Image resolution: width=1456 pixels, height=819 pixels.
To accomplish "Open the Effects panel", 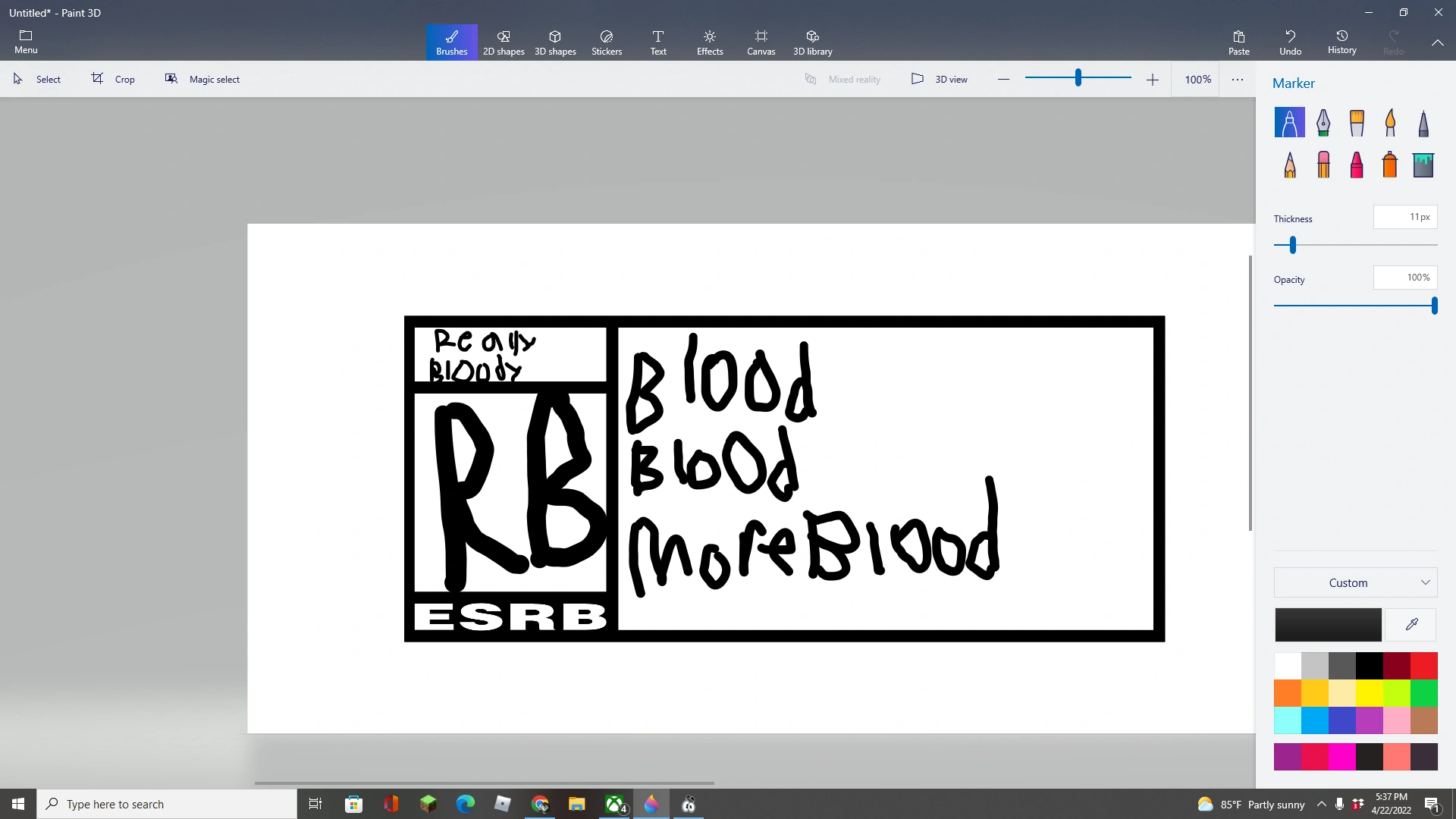I will (709, 42).
